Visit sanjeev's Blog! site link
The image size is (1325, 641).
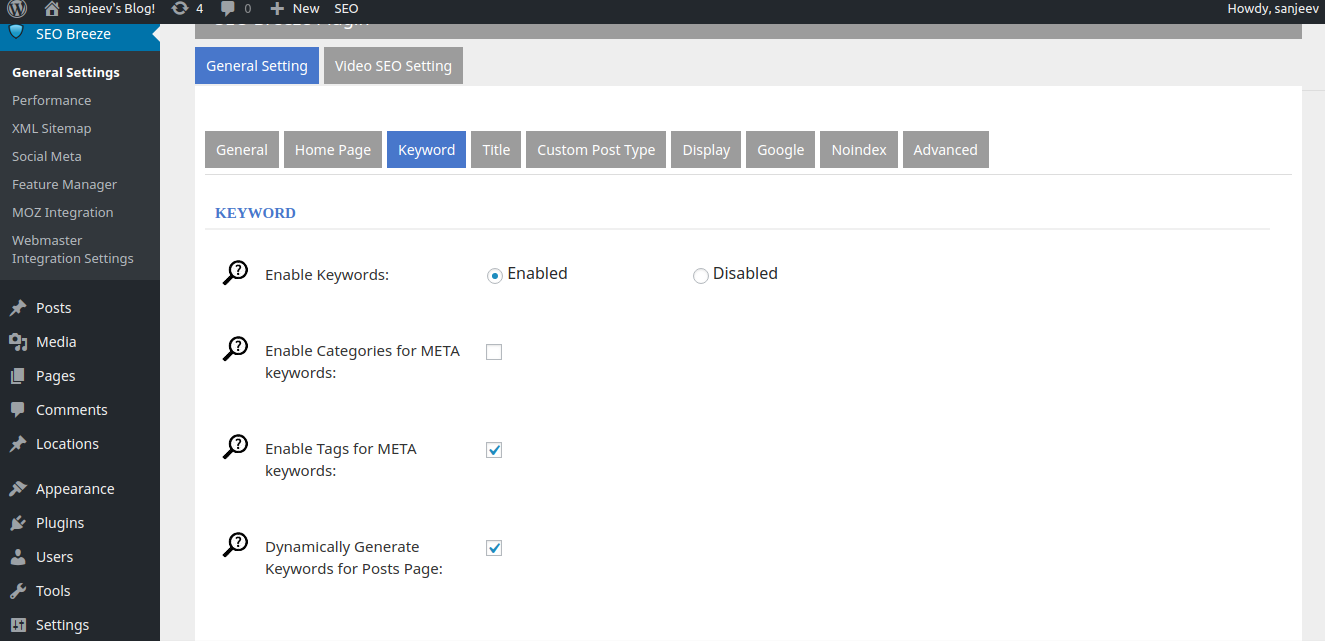tap(111, 9)
